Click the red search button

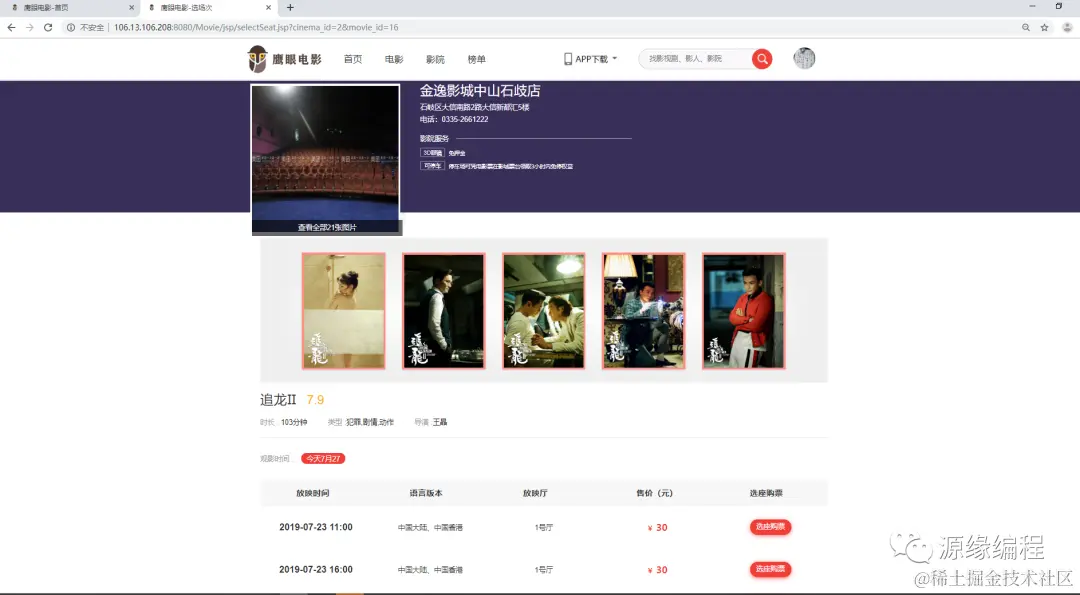[762, 59]
